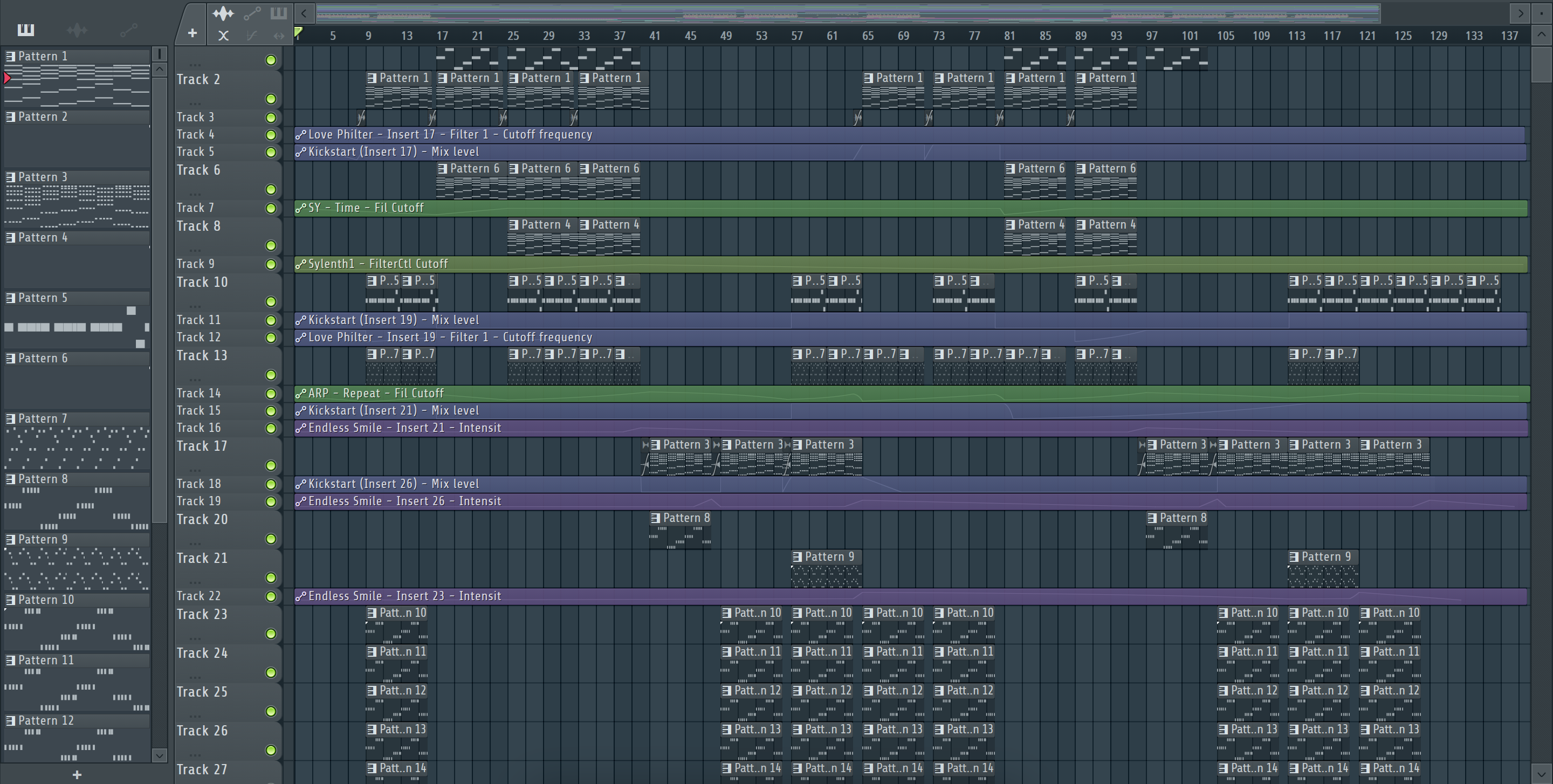
Task: Select Pattern 7 in the picker list
Action: tap(77, 419)
